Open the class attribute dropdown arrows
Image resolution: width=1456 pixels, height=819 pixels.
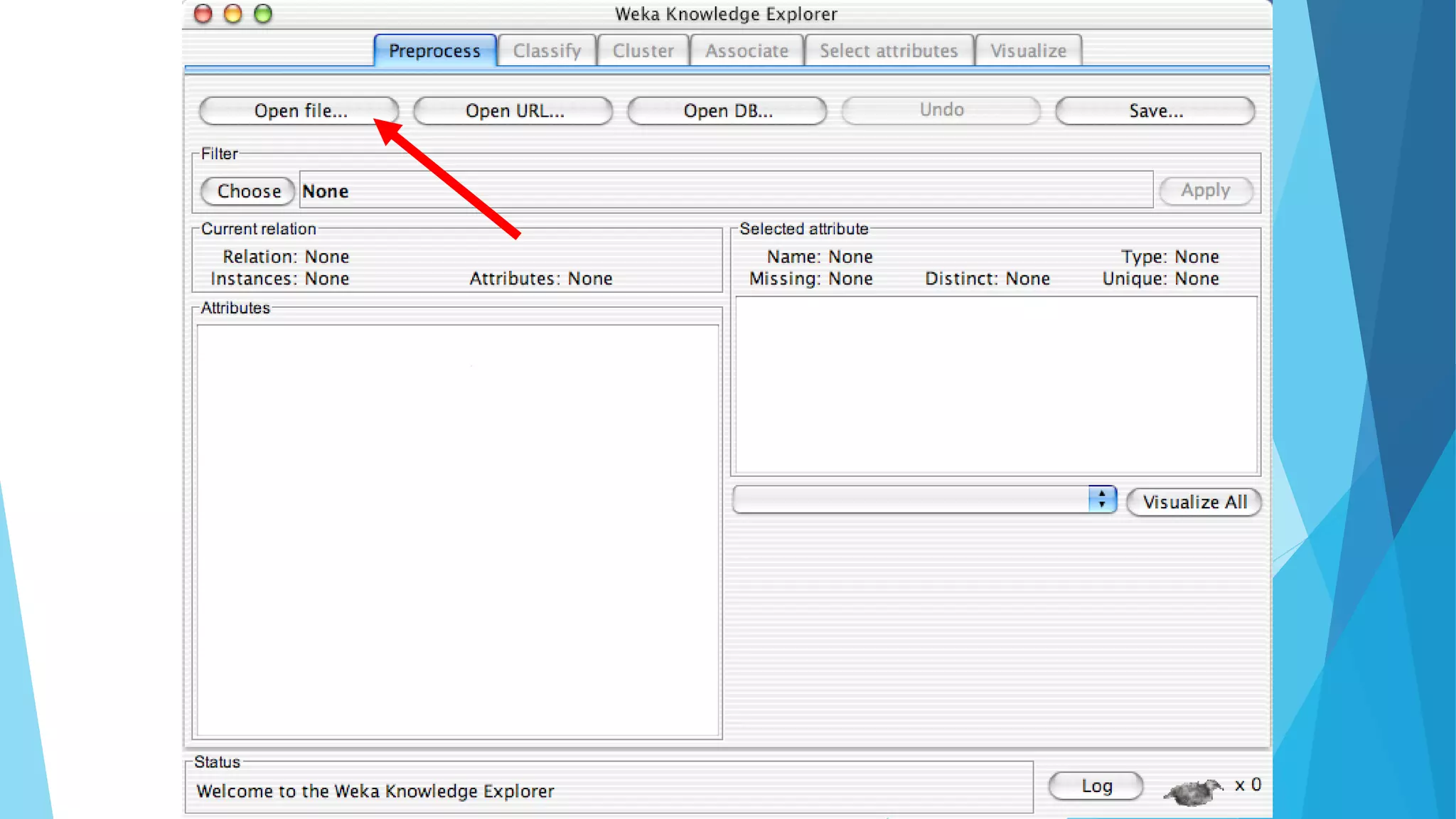[x=1101, y=499]
